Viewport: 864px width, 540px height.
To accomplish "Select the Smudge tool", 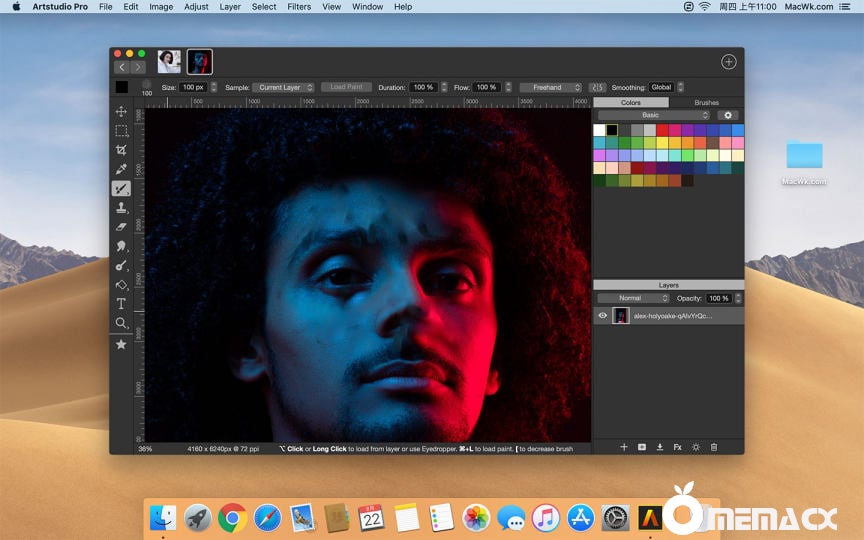I will [121, 246].
